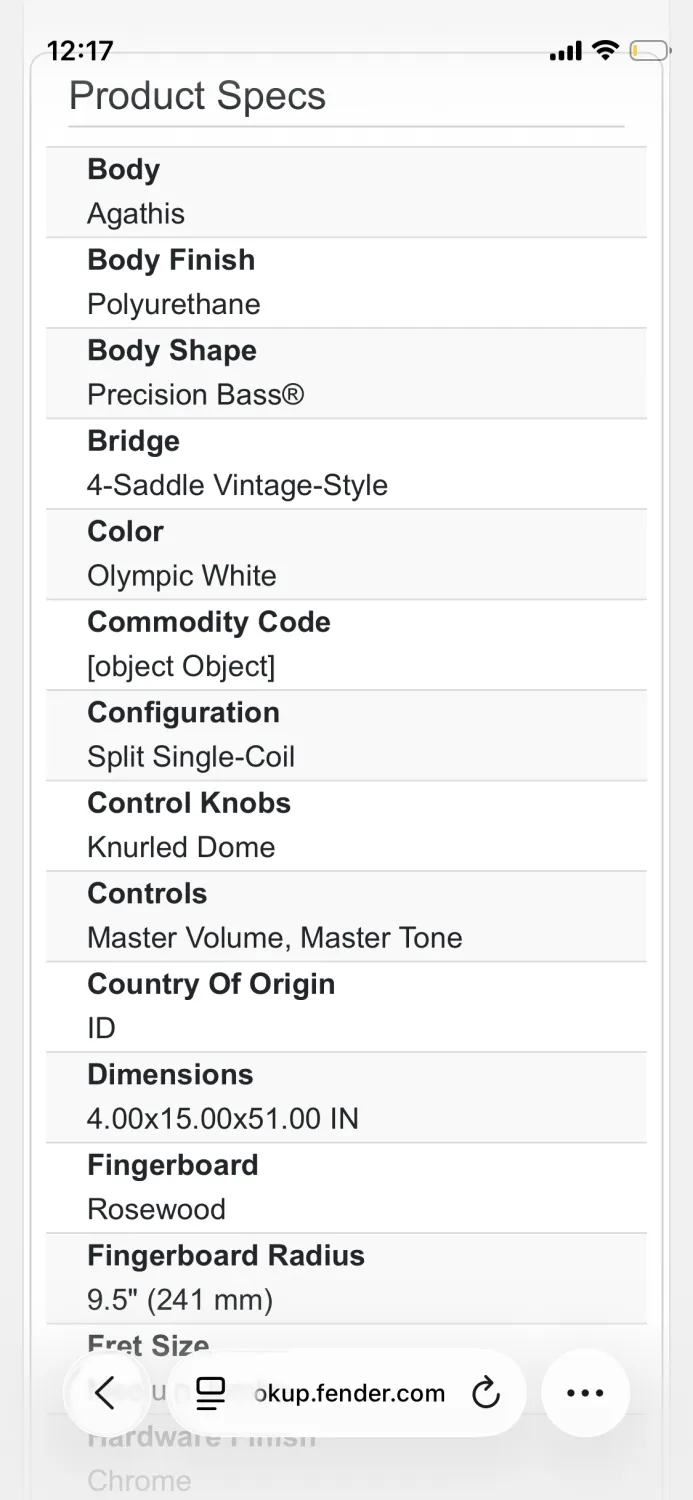Tap the 12:17 clock in status bar
The width and height of the screenshot is (693, 1500).
(80, 50)
